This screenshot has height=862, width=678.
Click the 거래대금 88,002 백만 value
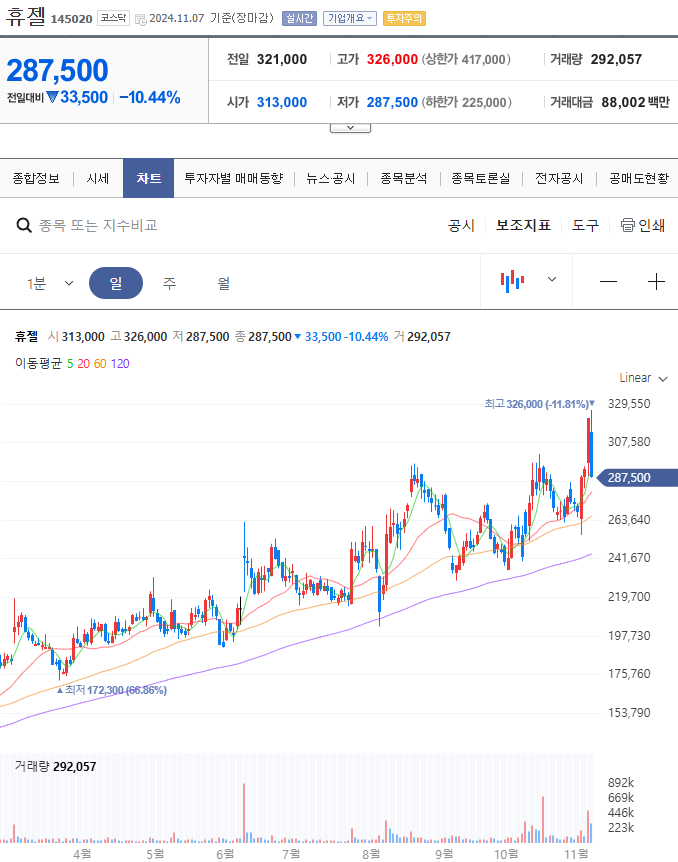[636, 102]
